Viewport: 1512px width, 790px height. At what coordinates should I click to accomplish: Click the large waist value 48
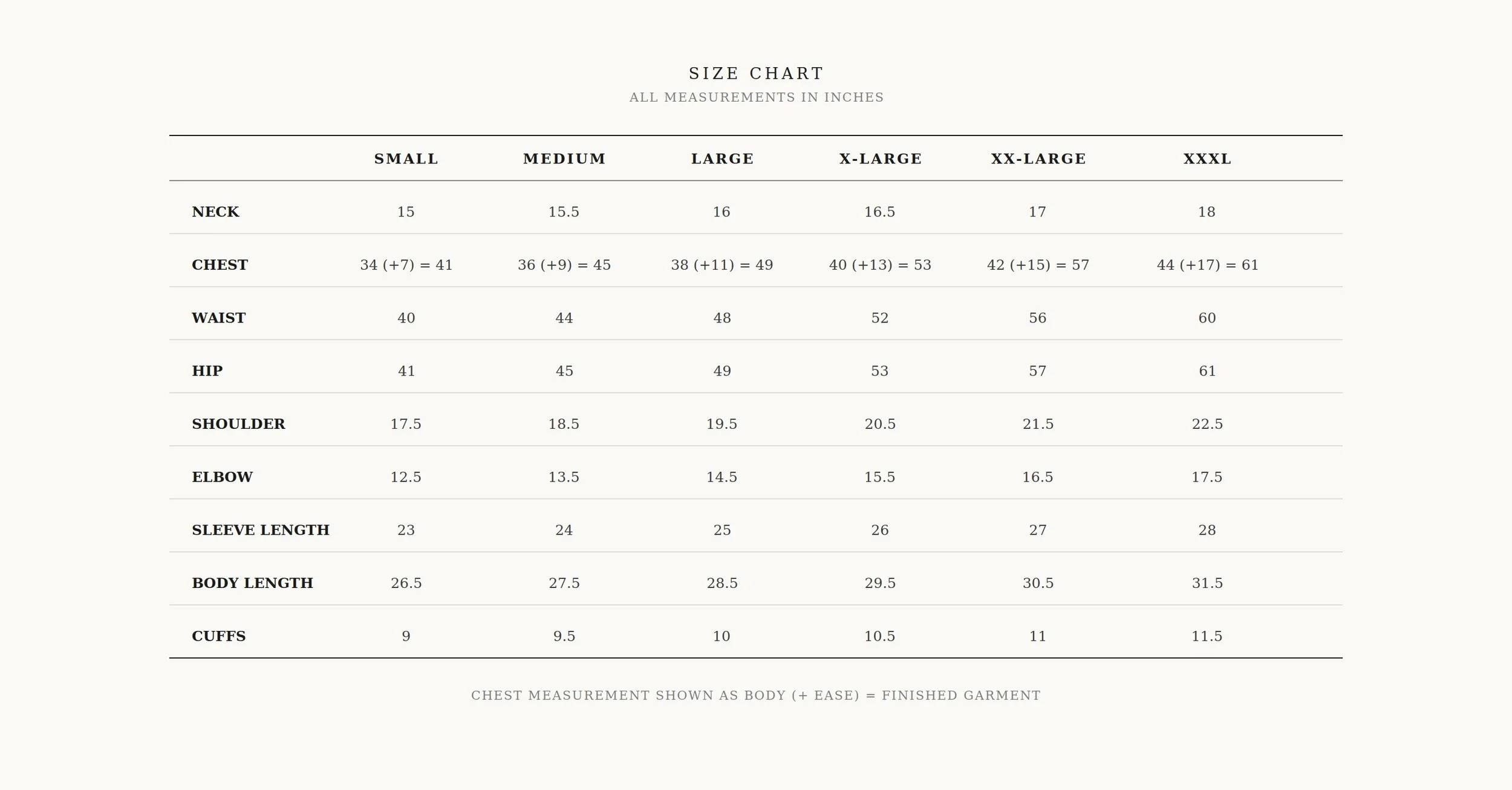click(x=722, y=318)
